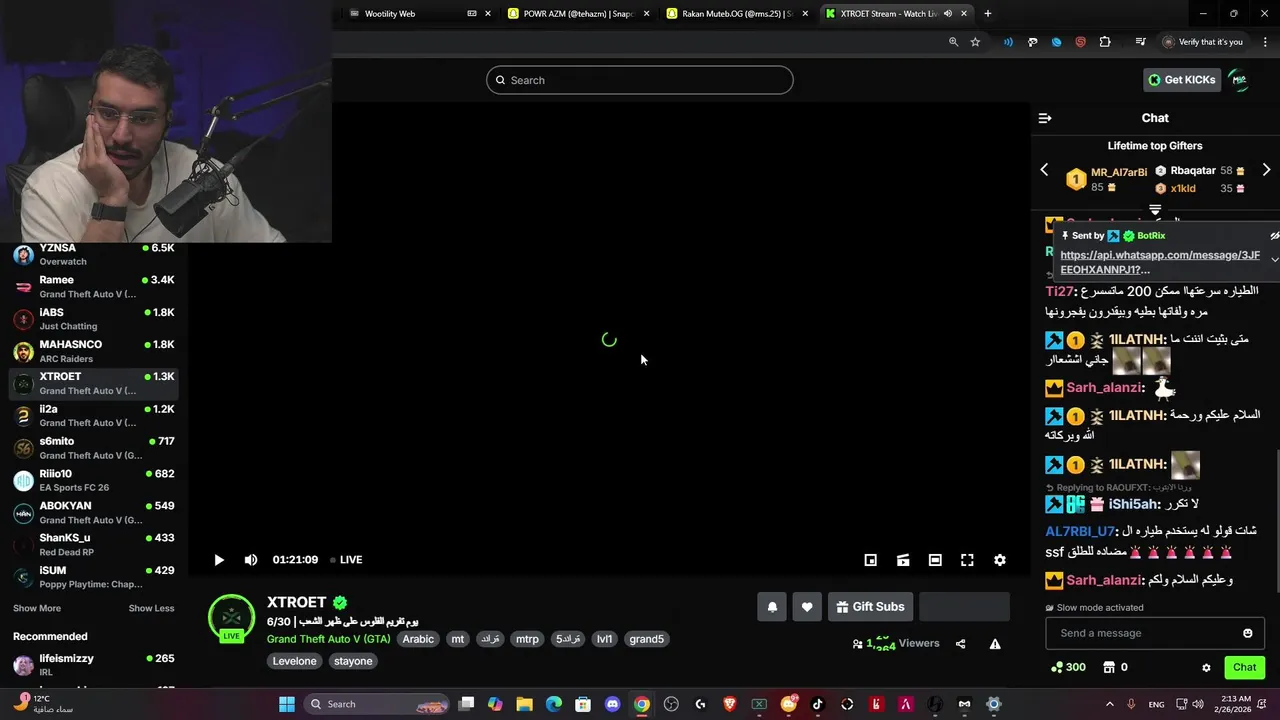Switch to POWR AZM Snapchat tab

coord(578,14)
